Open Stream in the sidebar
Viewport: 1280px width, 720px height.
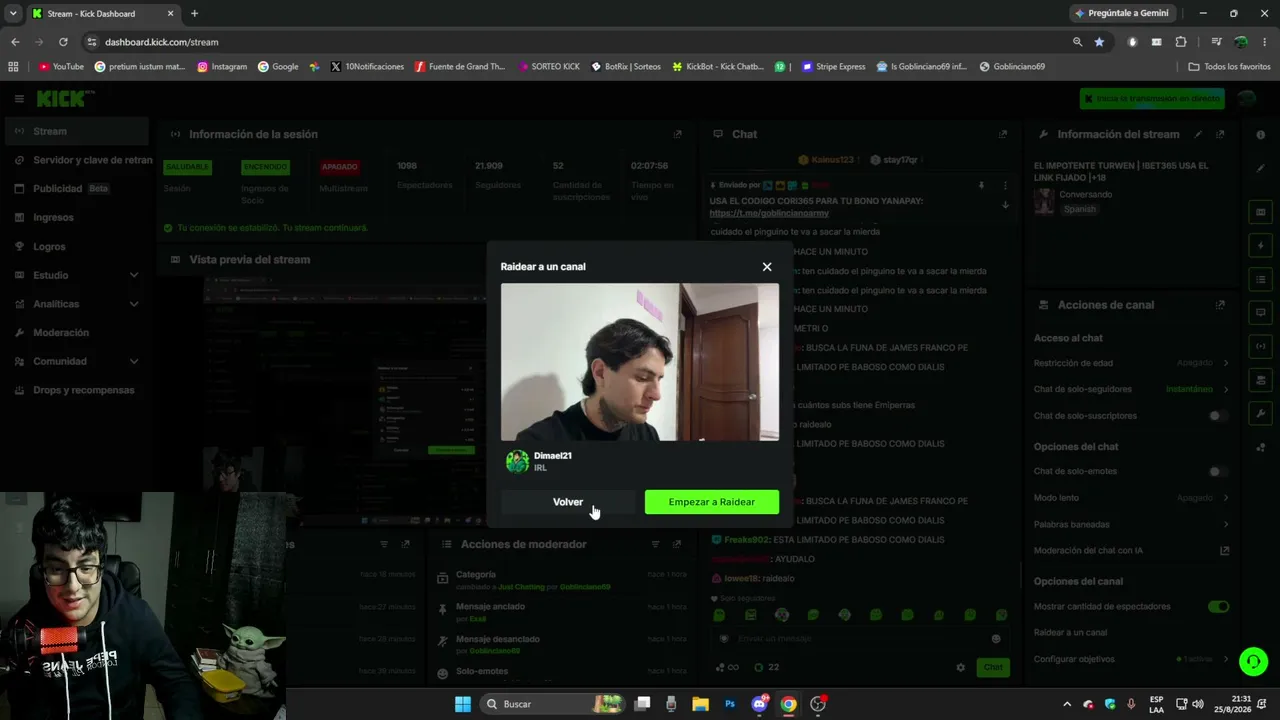(x=75, y=131)
